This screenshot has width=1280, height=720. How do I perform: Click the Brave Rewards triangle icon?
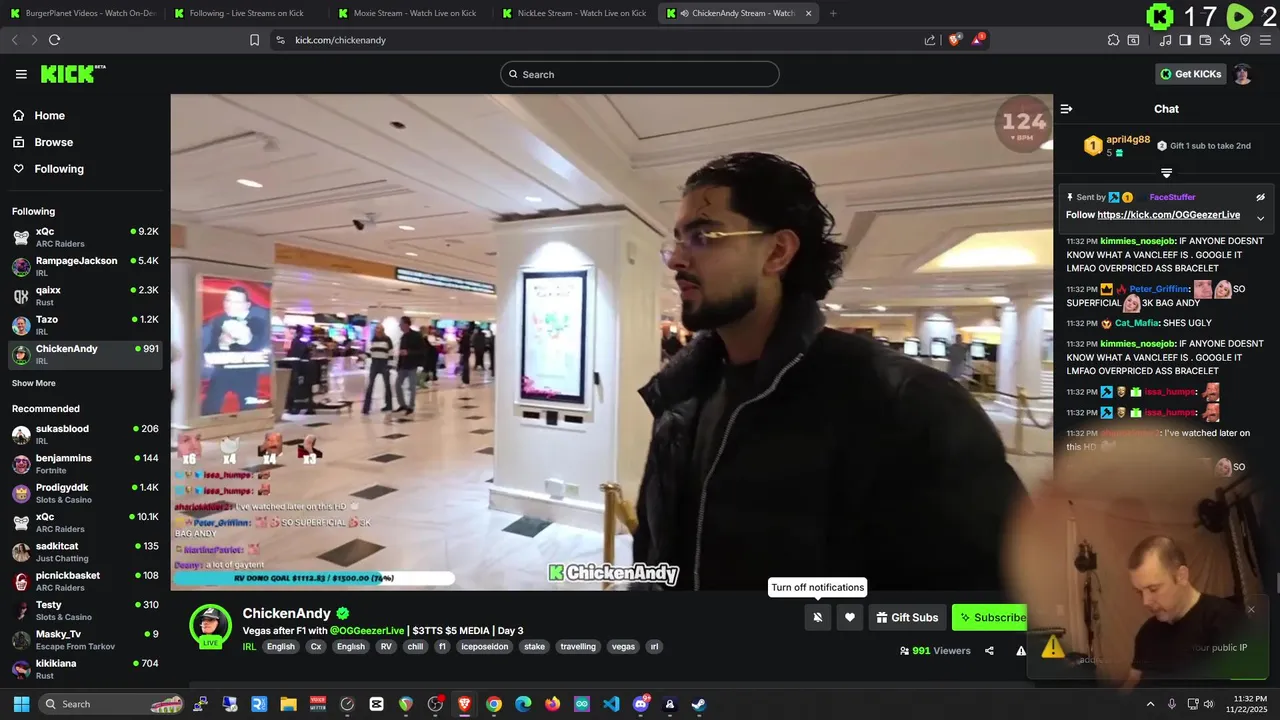pyautogui.click(x=979, y=40)
